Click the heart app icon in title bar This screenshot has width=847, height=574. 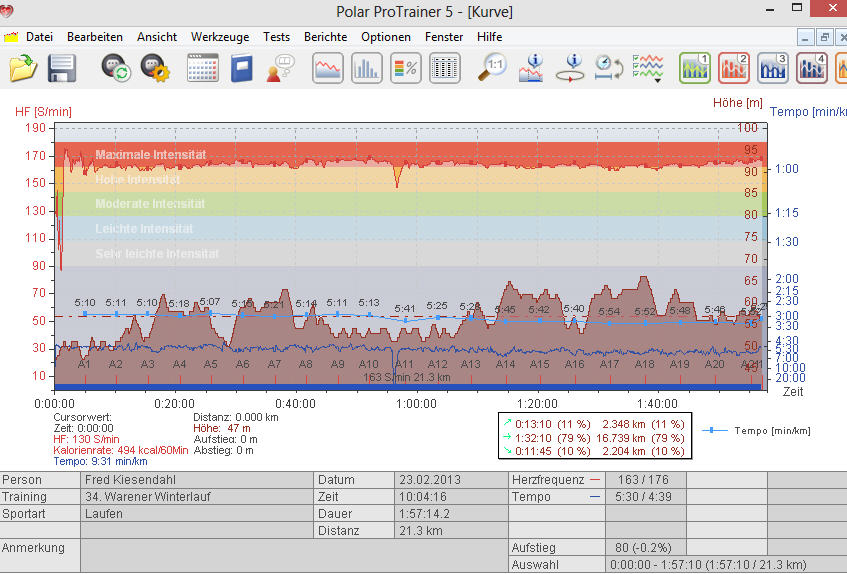pyautogui.click(x=6, y=11)
